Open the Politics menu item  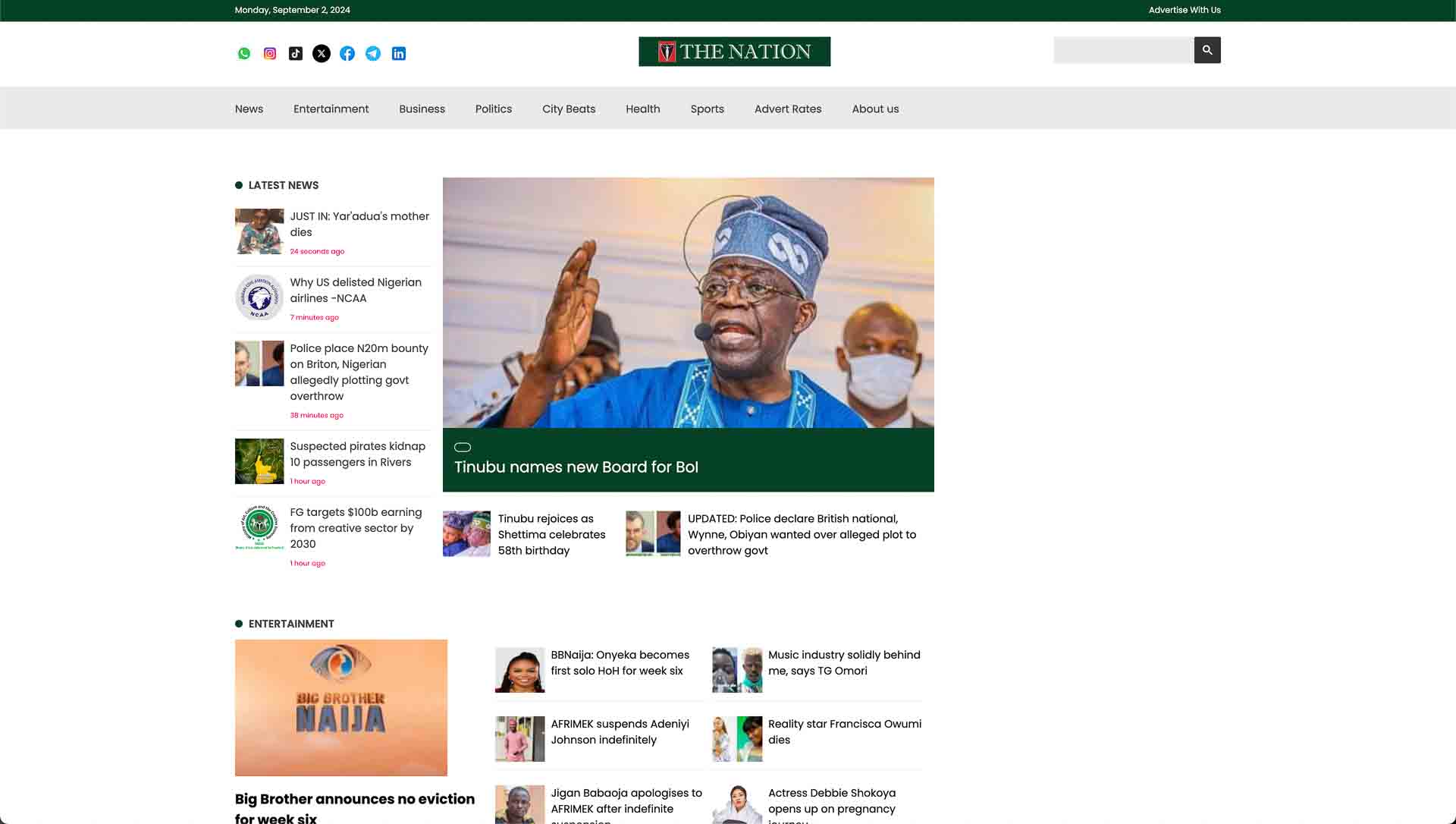click(x=494, y=109)
